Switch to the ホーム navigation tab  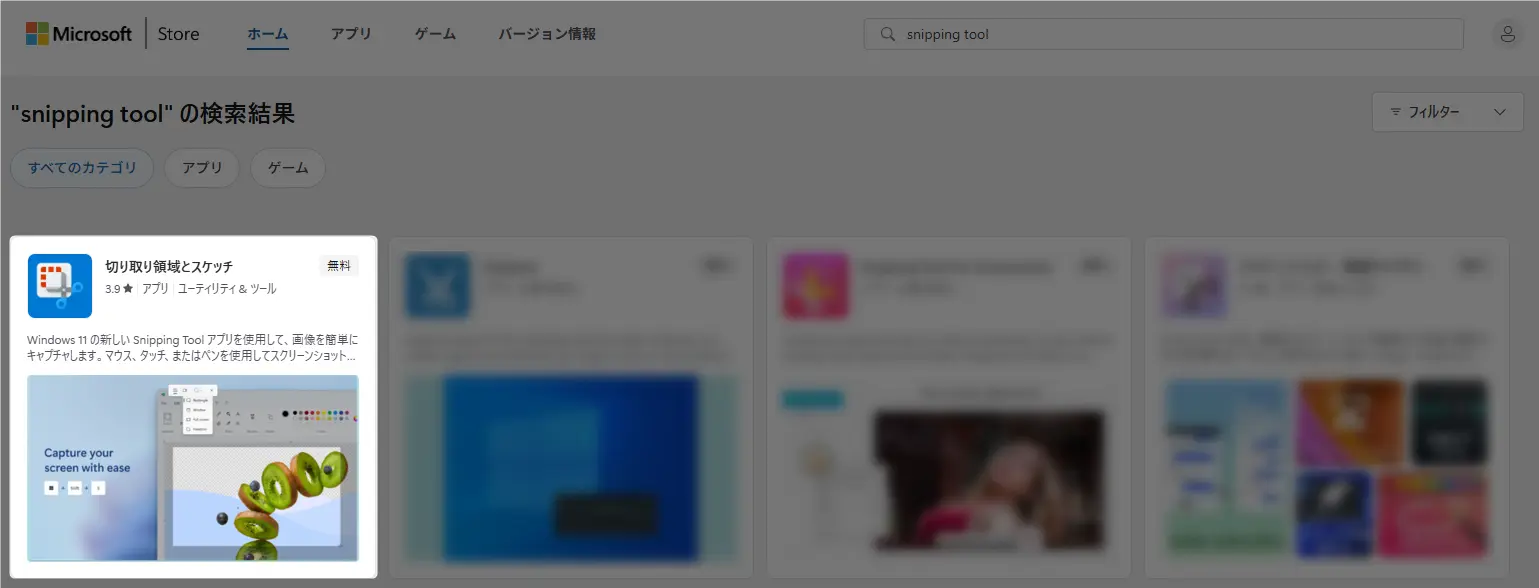(x=268, y=34)
